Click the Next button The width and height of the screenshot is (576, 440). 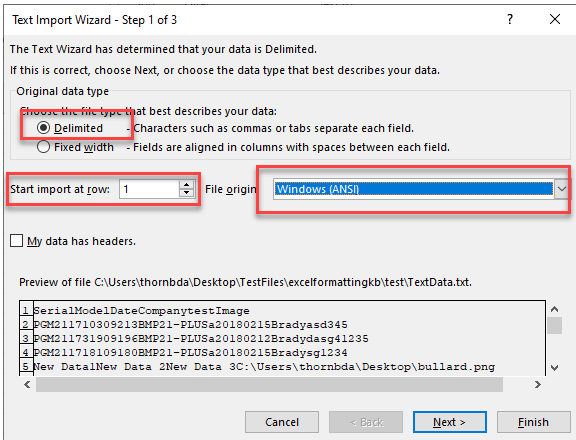[x=450, y=422]
